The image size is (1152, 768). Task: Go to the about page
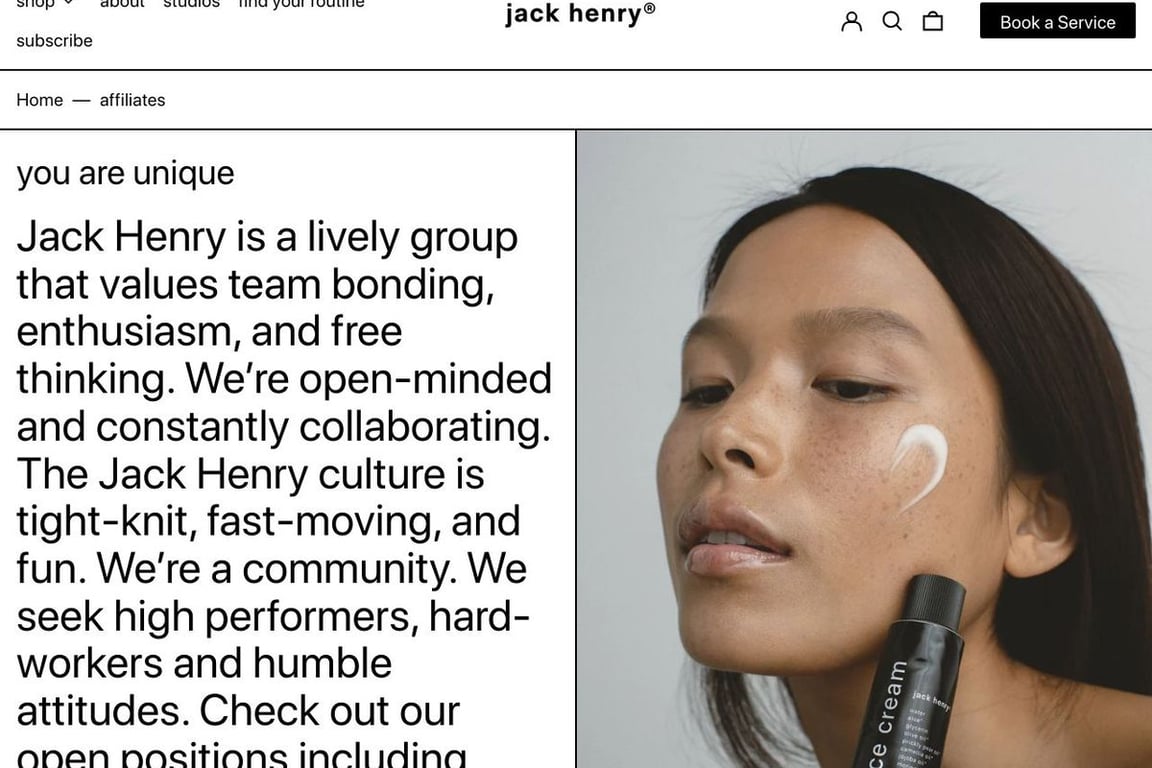click(122, 4)
